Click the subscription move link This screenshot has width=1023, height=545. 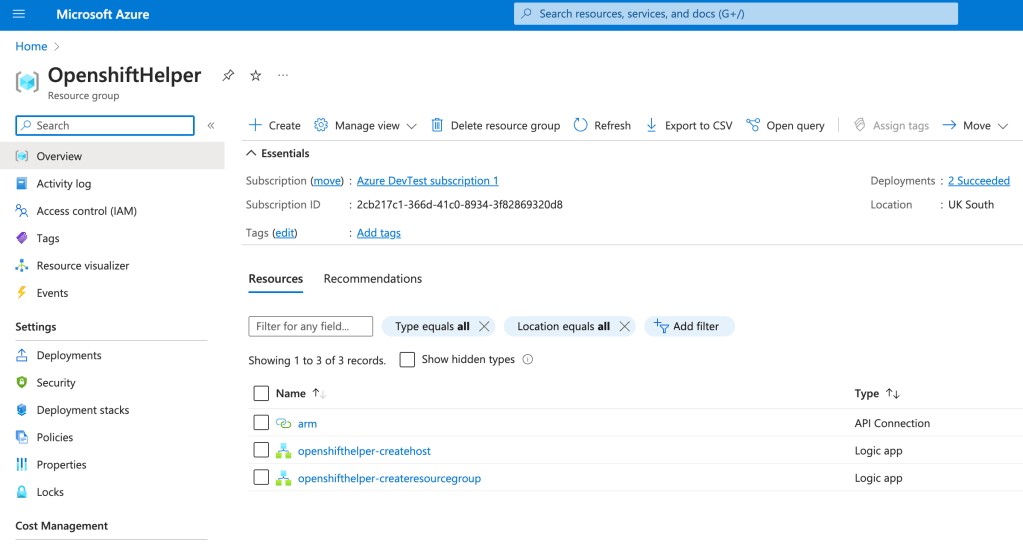click(x=327, y=181)
